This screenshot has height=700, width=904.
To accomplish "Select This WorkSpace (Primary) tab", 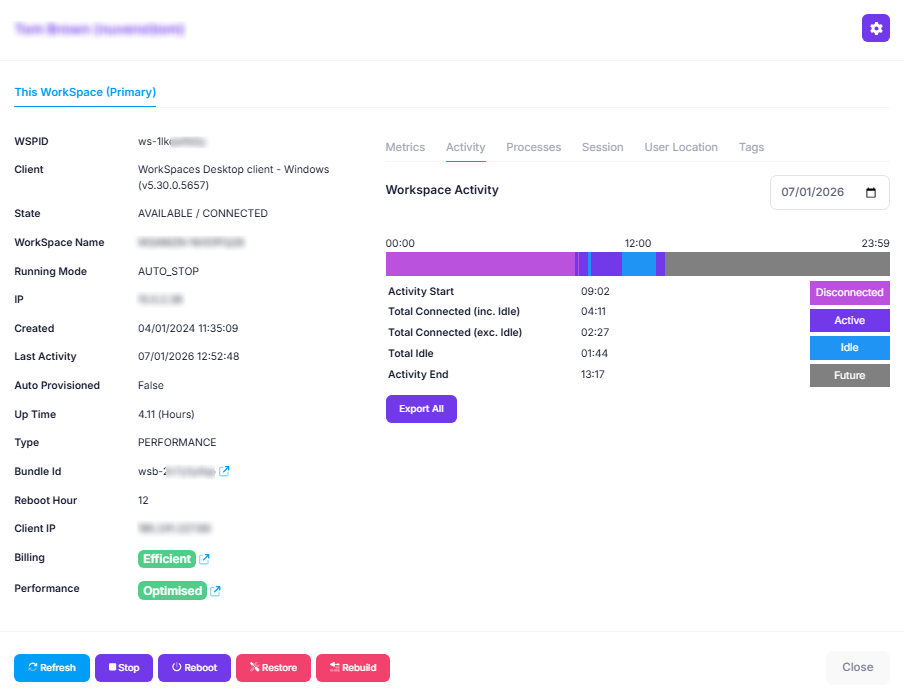I will tap(85, 92).
